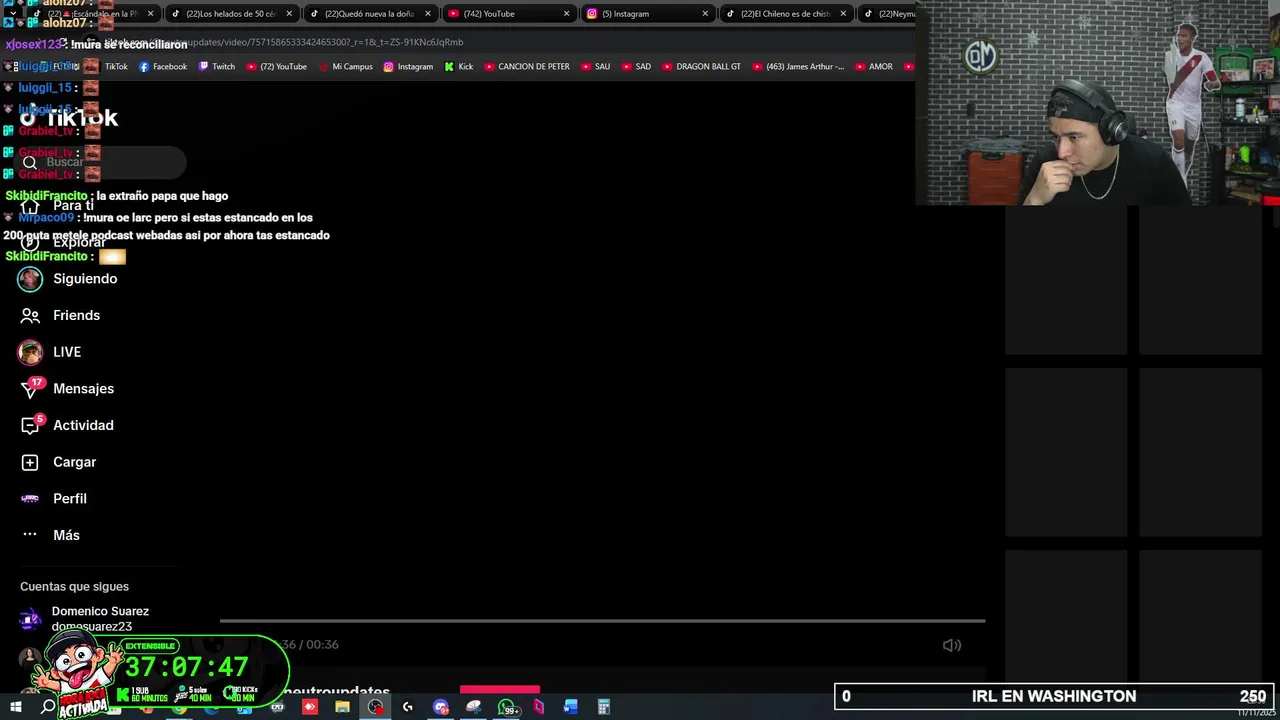Open the DRAGON BALL GT bookmark
1280x720 pixels.
701,67
